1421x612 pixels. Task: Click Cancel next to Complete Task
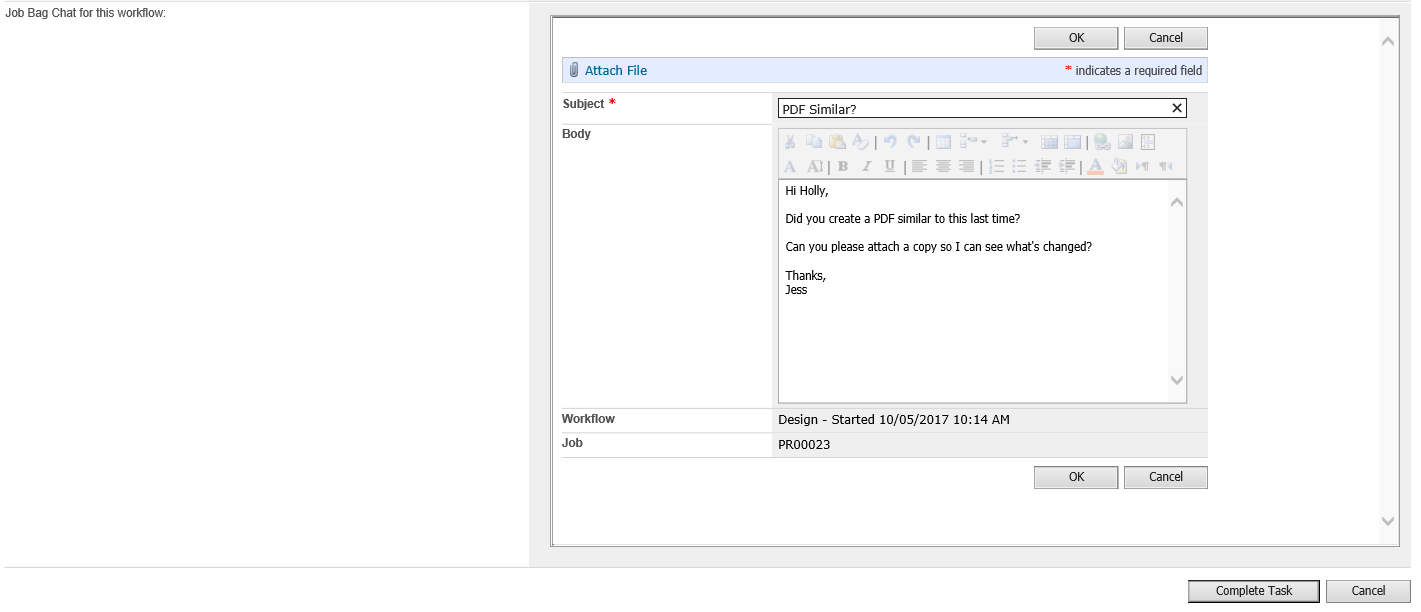coord(1368,591)
